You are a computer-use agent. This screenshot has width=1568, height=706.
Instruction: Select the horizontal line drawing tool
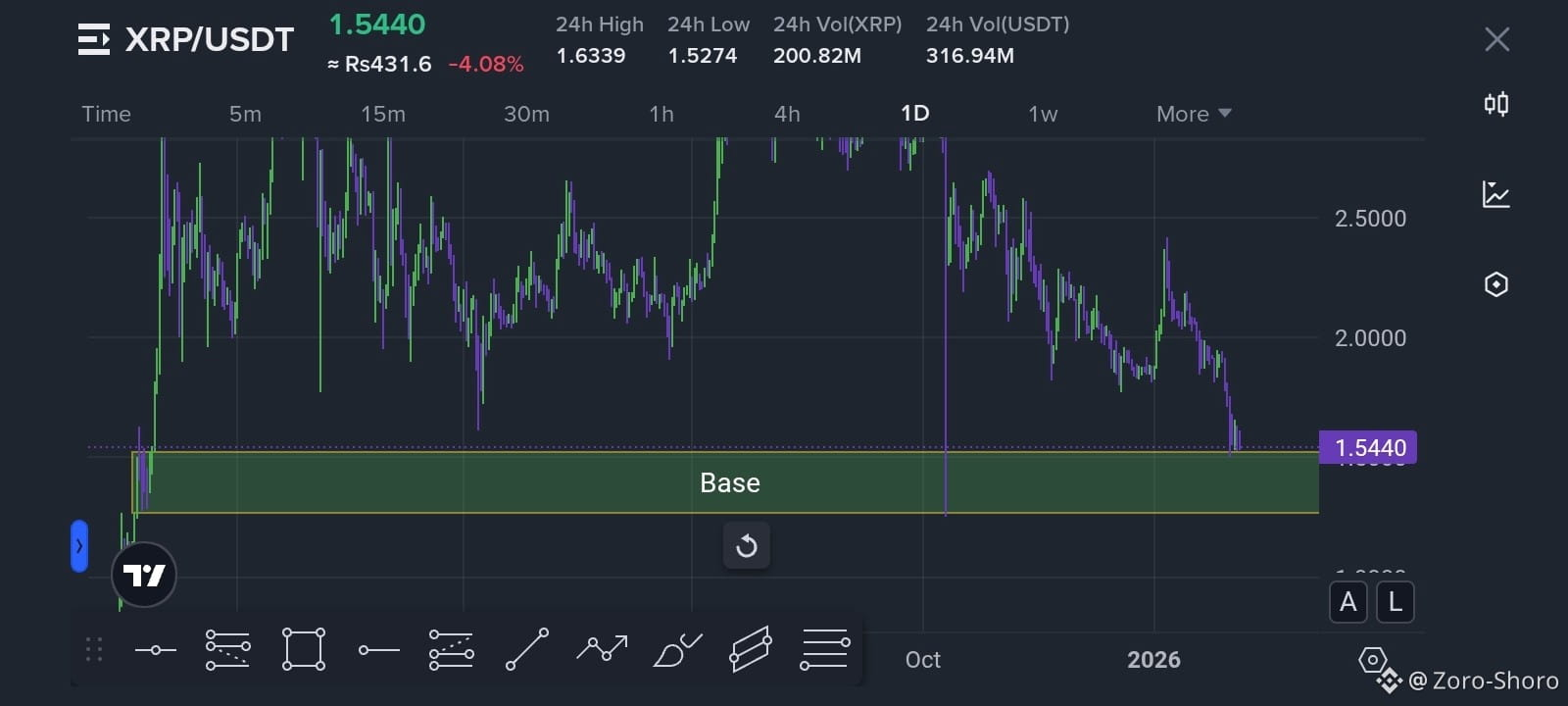click(156, 649)
